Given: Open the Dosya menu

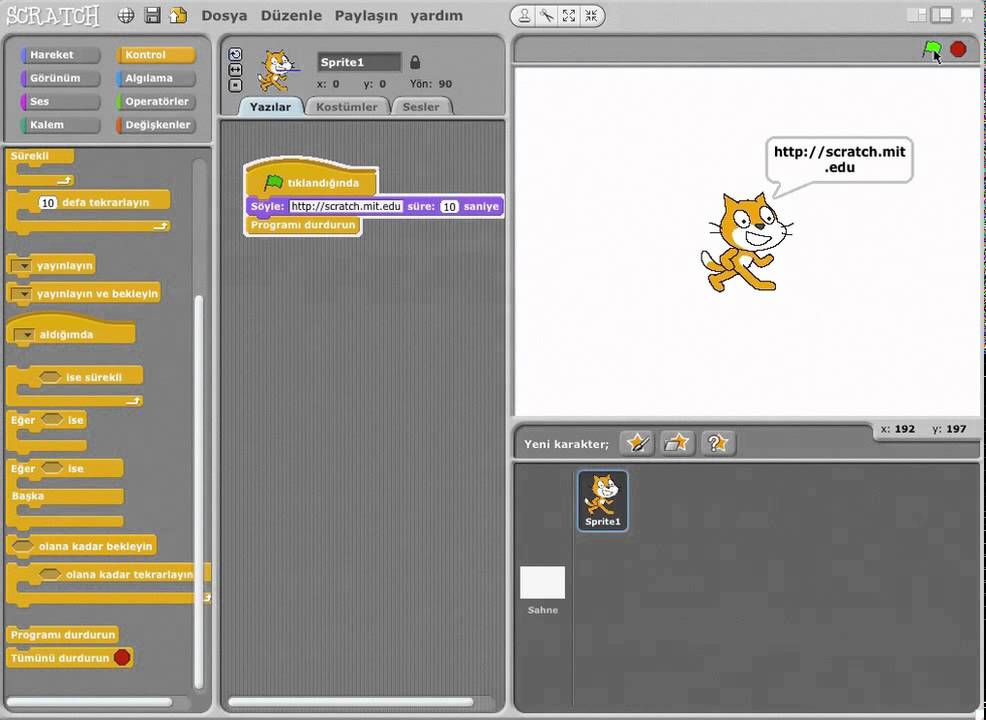Looking at the screenshot, I should [x=224, y=16].
